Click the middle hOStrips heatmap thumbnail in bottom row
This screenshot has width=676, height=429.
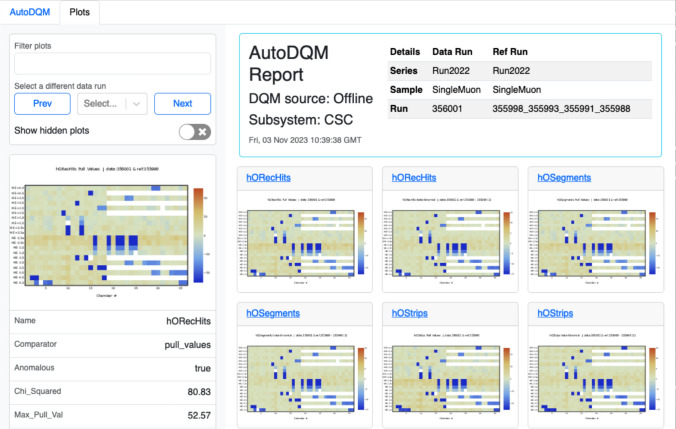(450, 377)
